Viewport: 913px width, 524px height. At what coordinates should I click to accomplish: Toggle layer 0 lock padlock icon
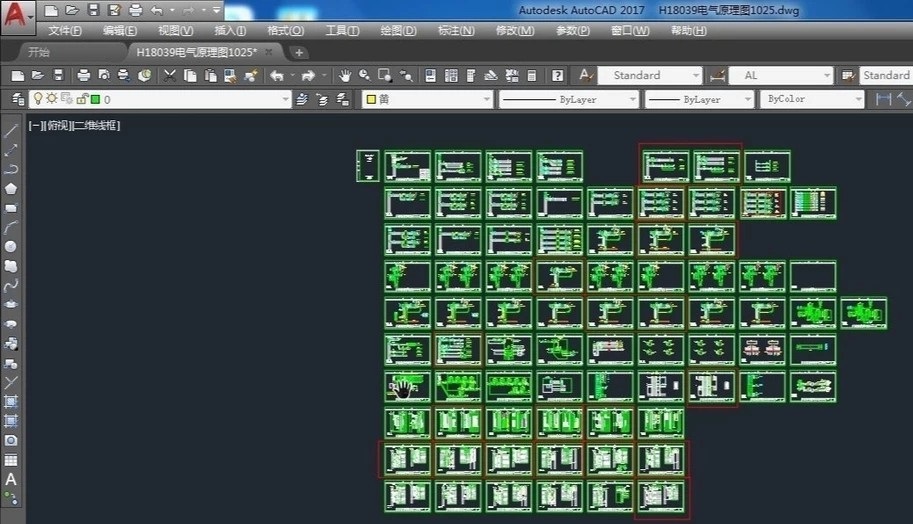tap(82, 99)
